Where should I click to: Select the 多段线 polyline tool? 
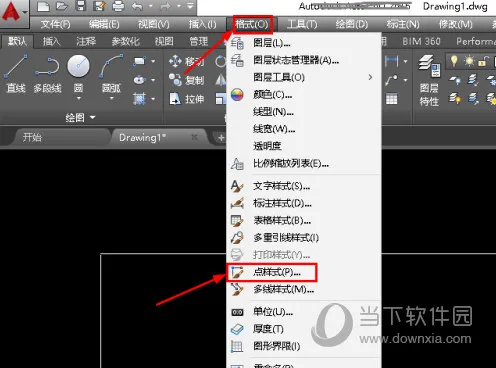tap(47, 74)
